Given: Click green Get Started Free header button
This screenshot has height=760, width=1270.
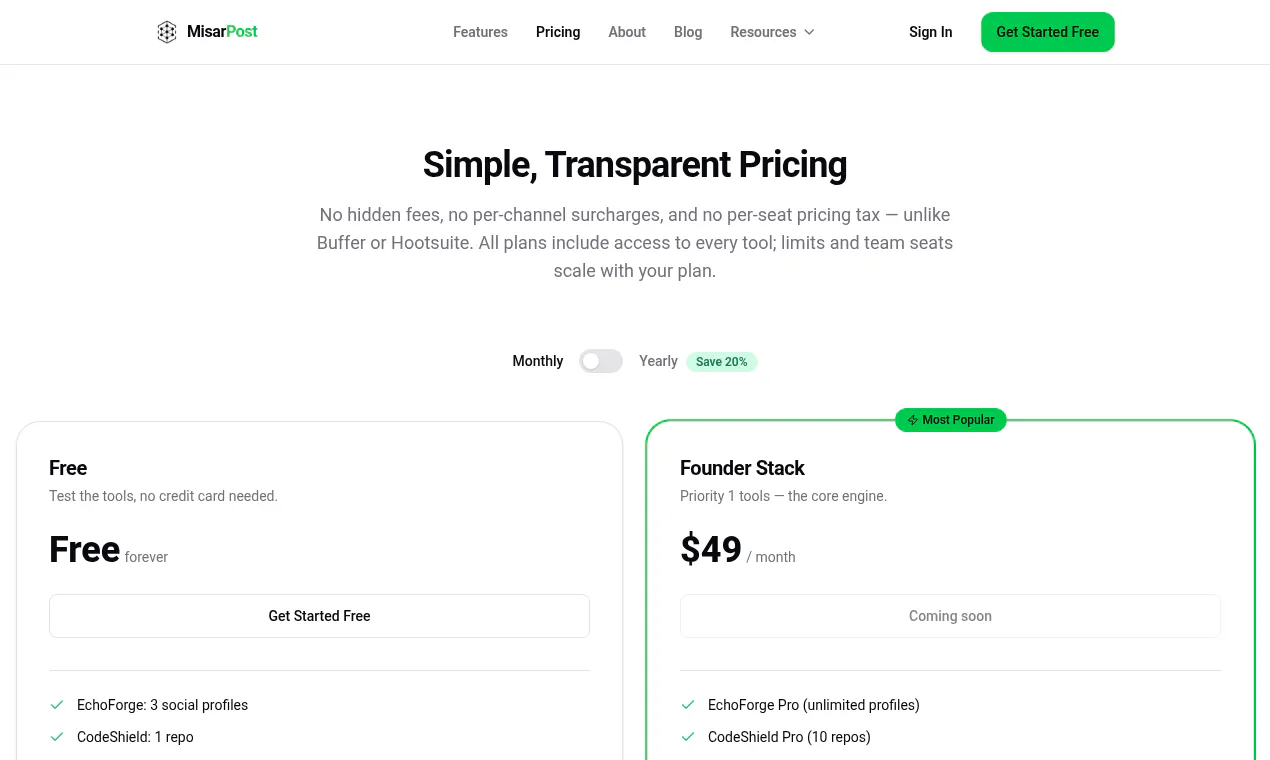Looking at the screenshot, I should coord(1047,32).
